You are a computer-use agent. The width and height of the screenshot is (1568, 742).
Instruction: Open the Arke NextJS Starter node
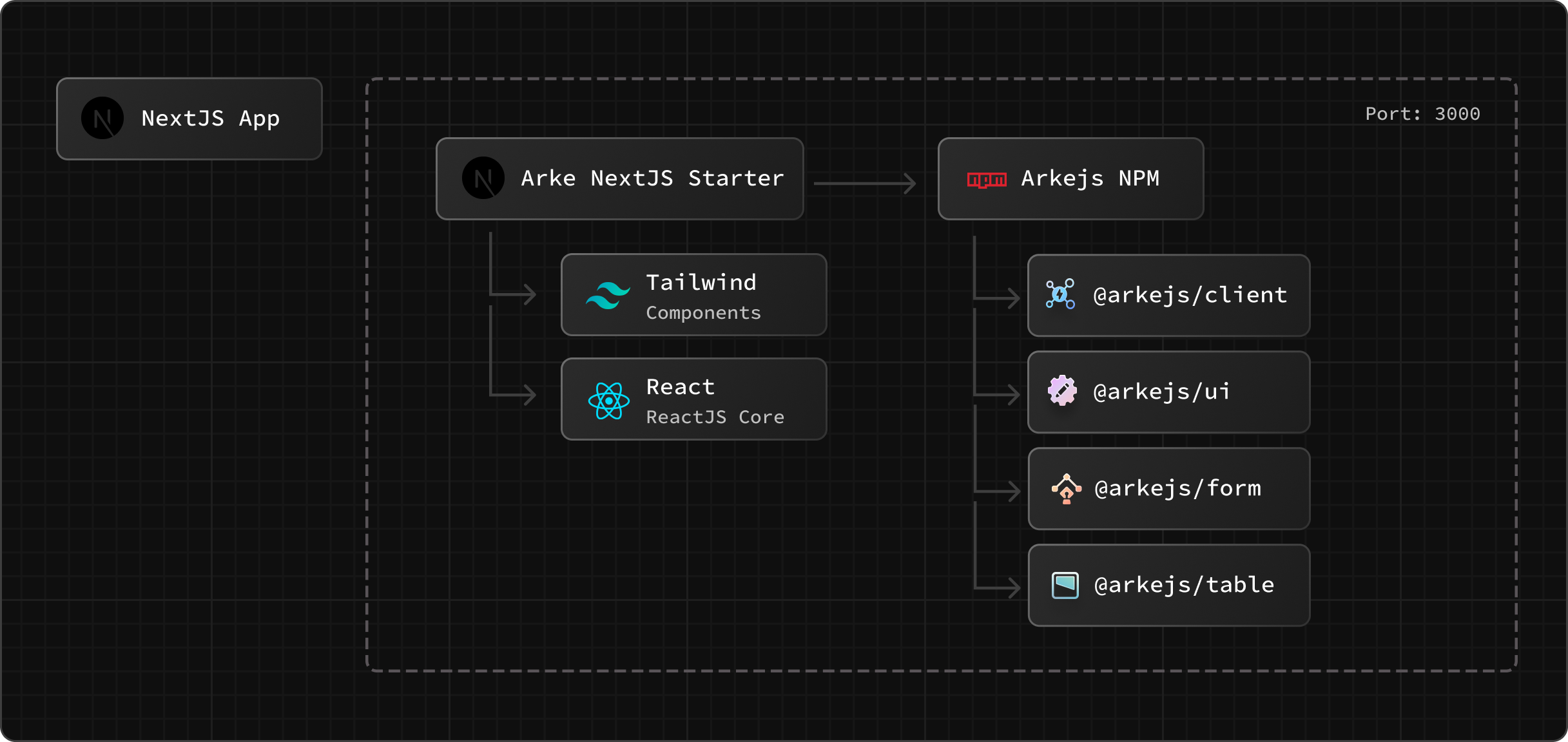[x=619, y=178]
